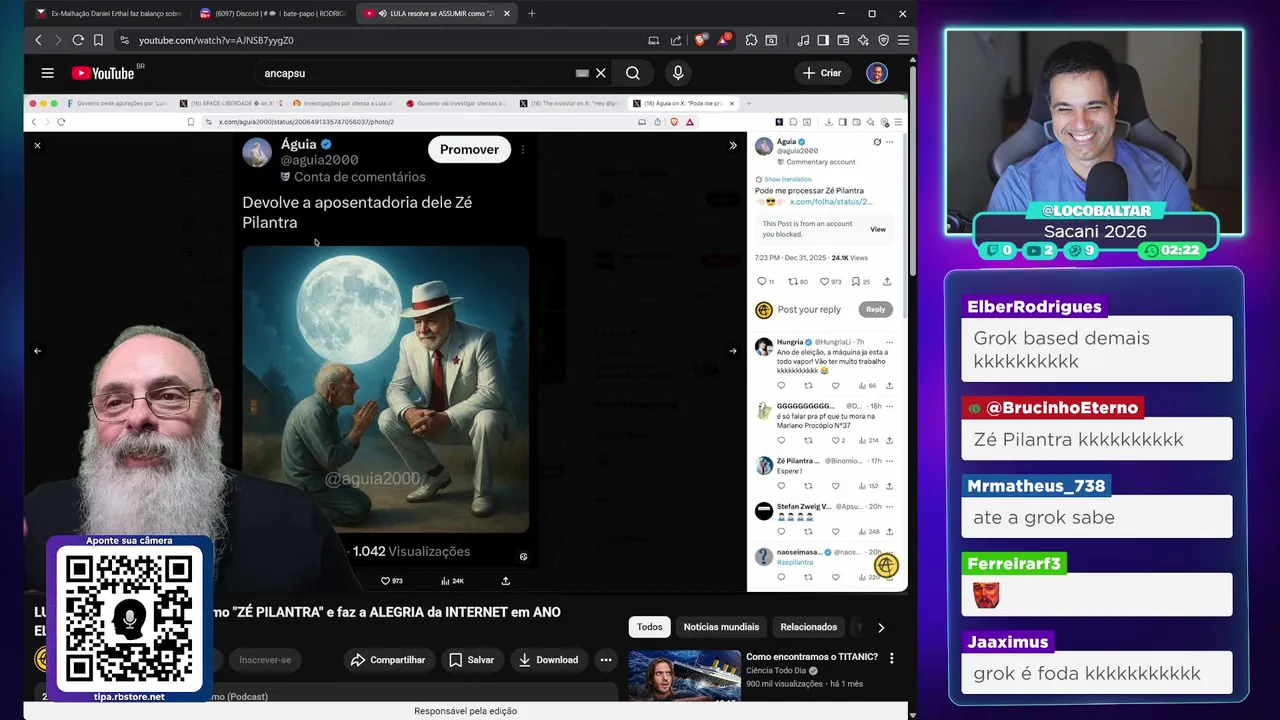This screenshot has height=720, width=1280.
Task: Click the Download button
Action: tap(548, 660)
